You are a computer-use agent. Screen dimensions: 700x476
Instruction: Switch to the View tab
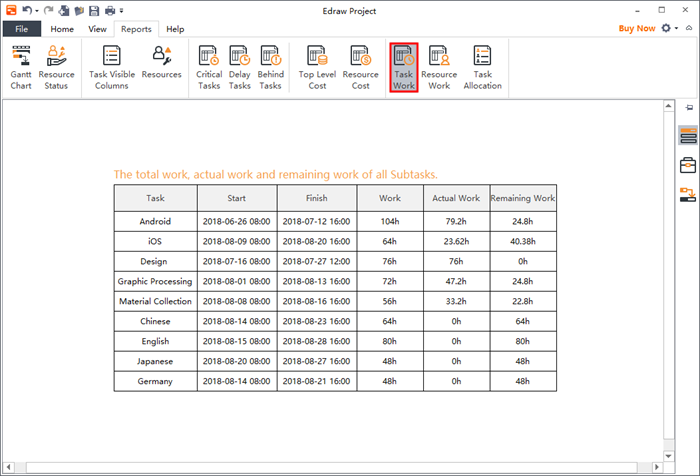pos(97,29)
